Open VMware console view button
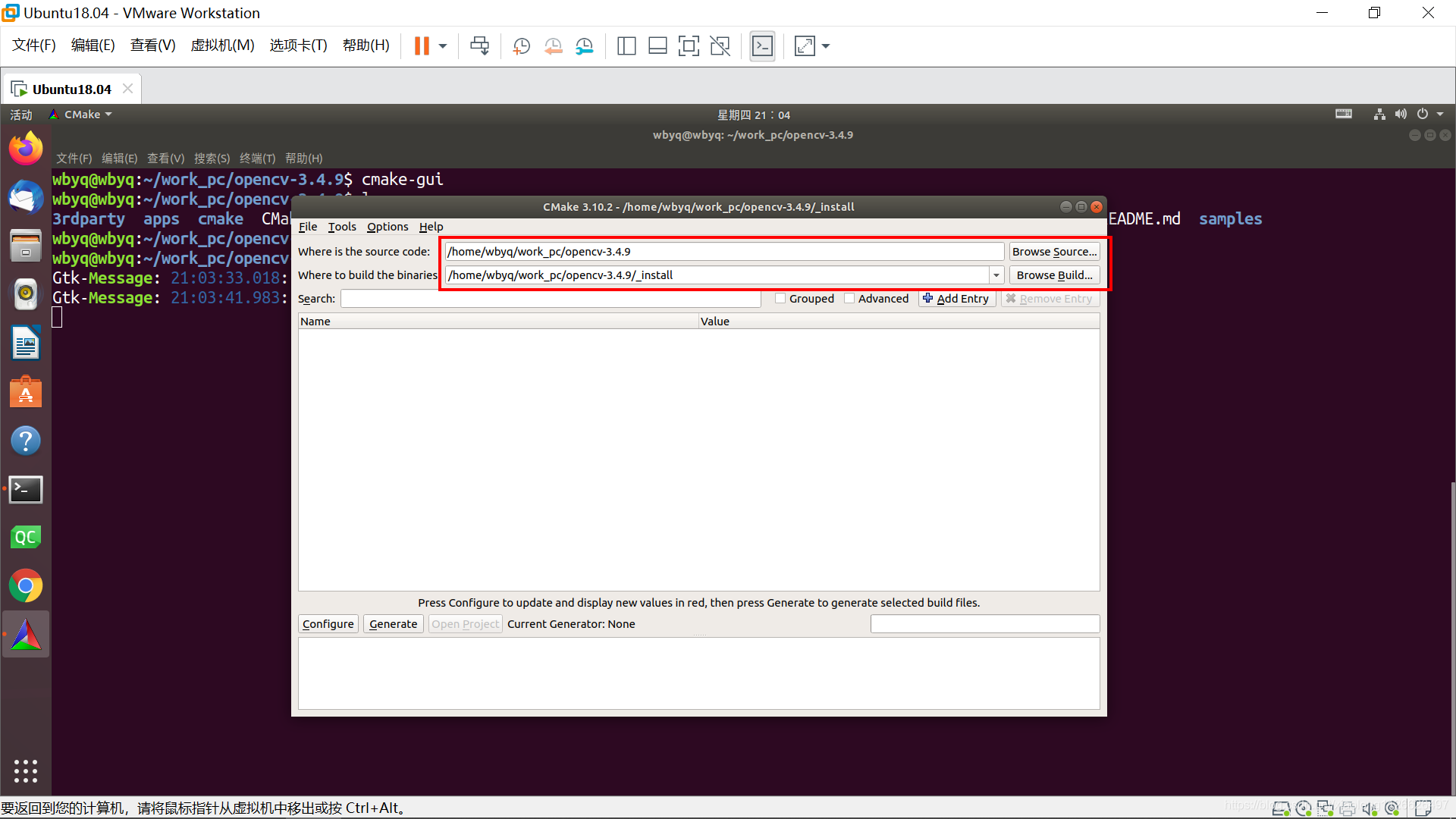1456x819 pixels. (762, 46)
